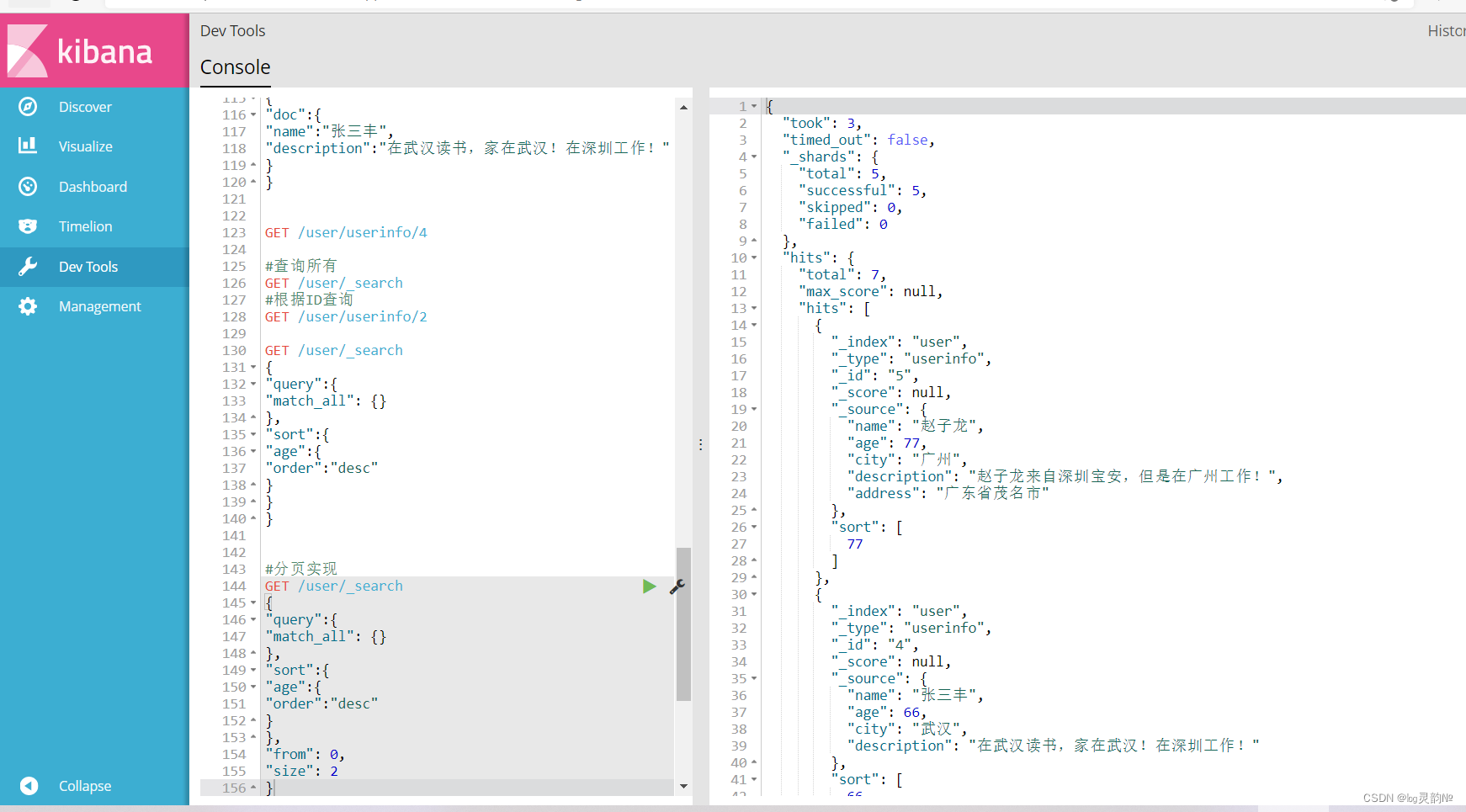The height and width of the screenshot is (812, 1466).
Task: Click "_id": "5" in response
Action: [875, 375]
